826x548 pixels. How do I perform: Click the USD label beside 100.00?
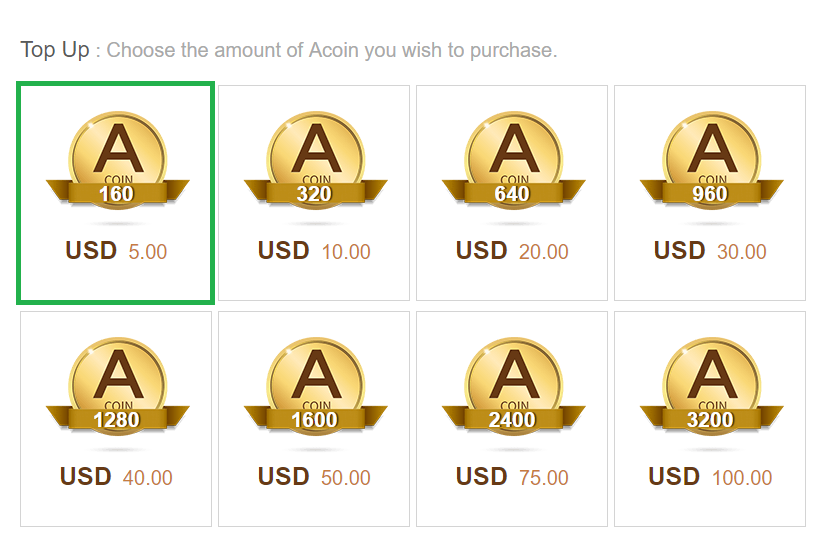674,477
